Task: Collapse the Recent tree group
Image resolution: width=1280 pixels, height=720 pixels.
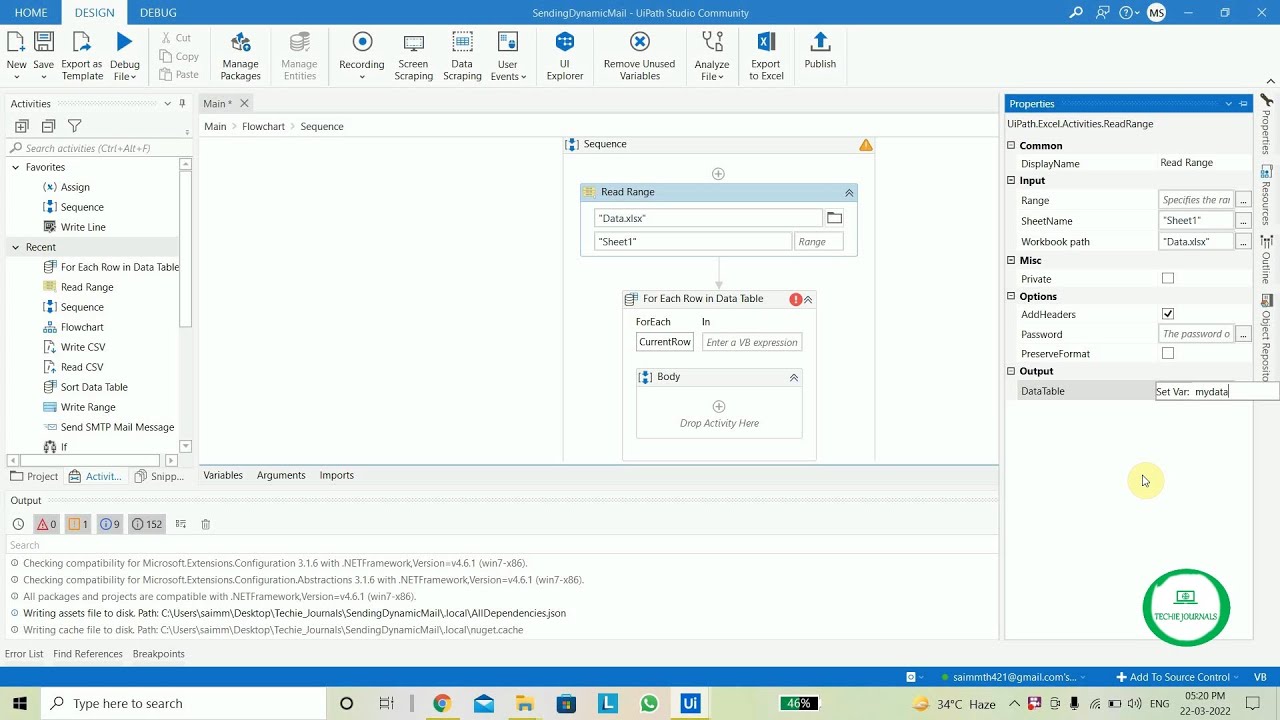Action: pyautogui.click(x=15, y=247)
